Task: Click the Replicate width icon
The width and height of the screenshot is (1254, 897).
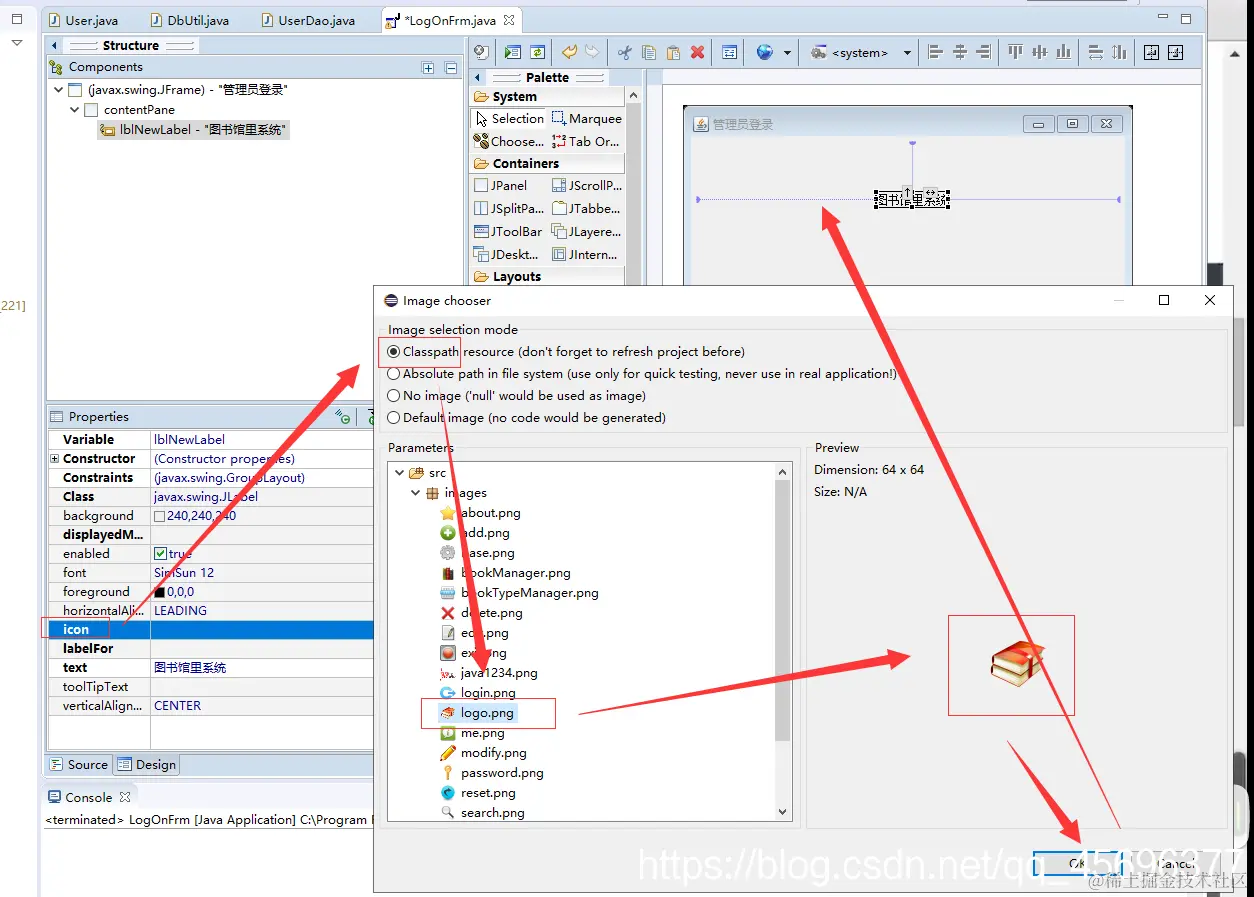Action: pyautogui.click(x=1095, y=52)
